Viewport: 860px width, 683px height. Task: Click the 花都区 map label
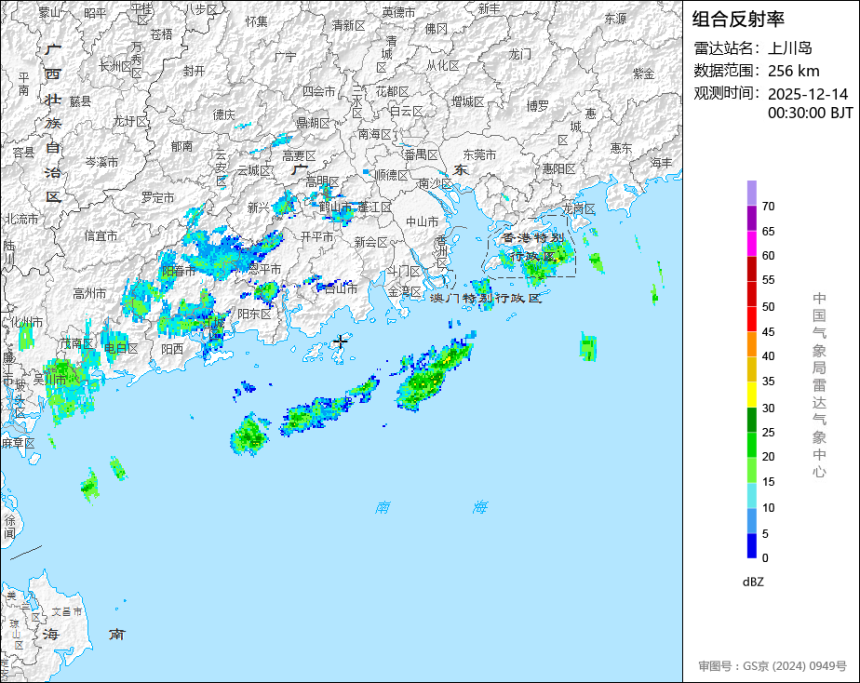point(392,92)
